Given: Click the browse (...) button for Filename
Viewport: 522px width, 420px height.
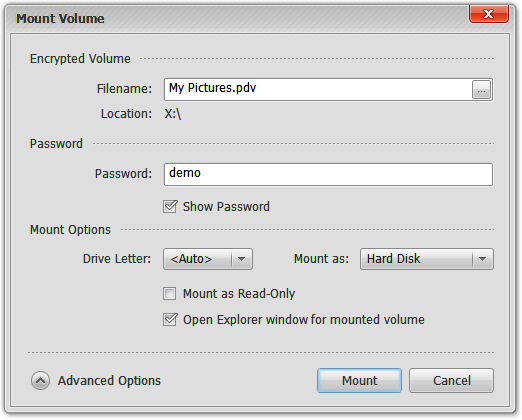Looking at the screenshot, I should (481, 90).
